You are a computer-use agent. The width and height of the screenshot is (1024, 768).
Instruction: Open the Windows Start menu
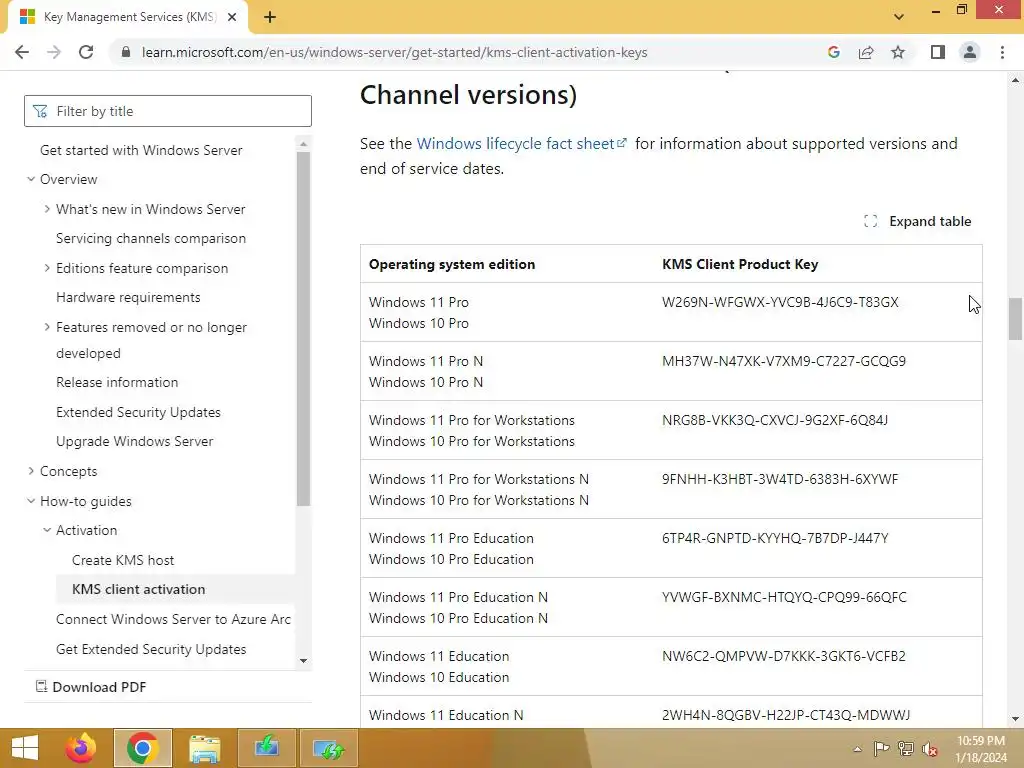(x=25, y=748)
